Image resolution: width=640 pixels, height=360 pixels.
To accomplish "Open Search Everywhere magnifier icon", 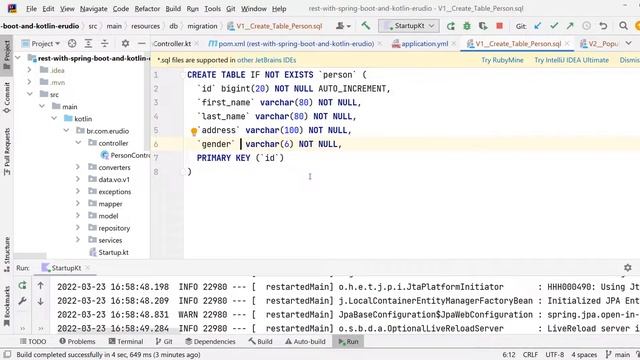I will click(623, 26).
